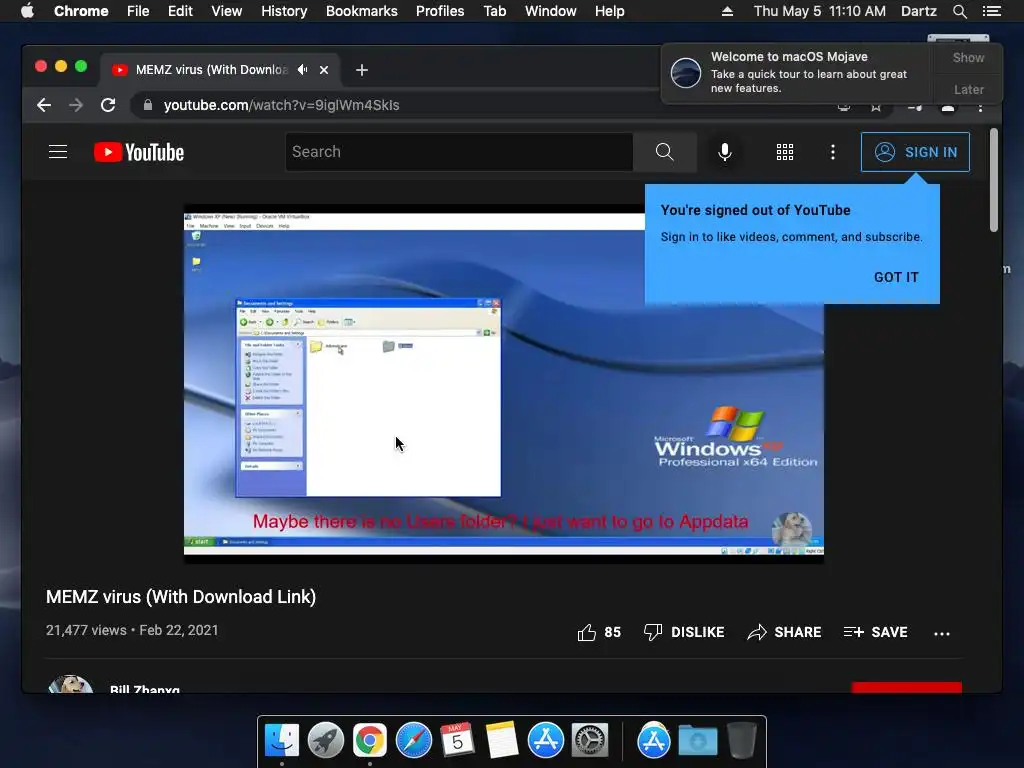The height and width of the screenshot is (768, 1024).
Task: Open the YouTube guide hamburger menu
Action: pyautogui.click(x=58, y=152)
